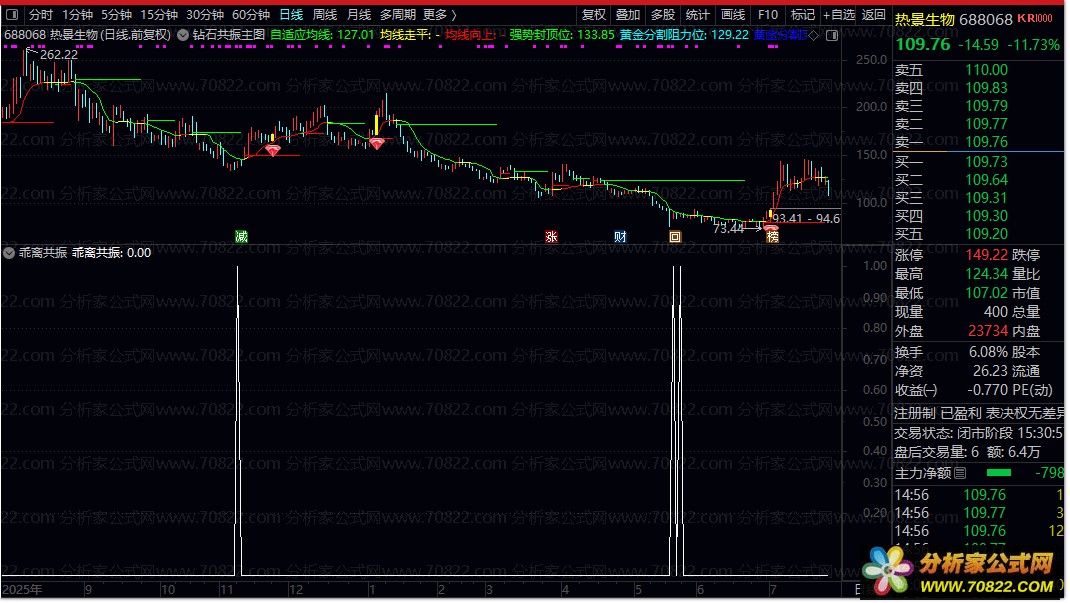Screen dimensions: 1070x603
Task: Click the 卖三 price 109.79
Action: click(x=986, y=106)
